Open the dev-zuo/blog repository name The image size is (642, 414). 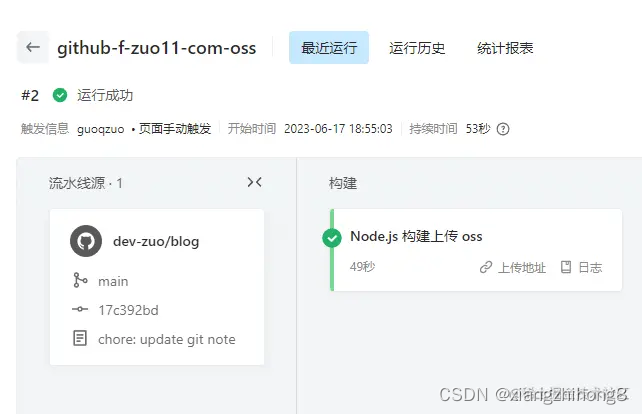click(x=156, y=241)
